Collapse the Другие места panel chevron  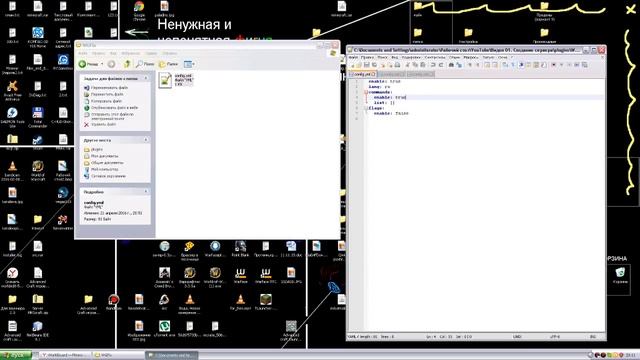pyautogui.click(x=146, y=140)
